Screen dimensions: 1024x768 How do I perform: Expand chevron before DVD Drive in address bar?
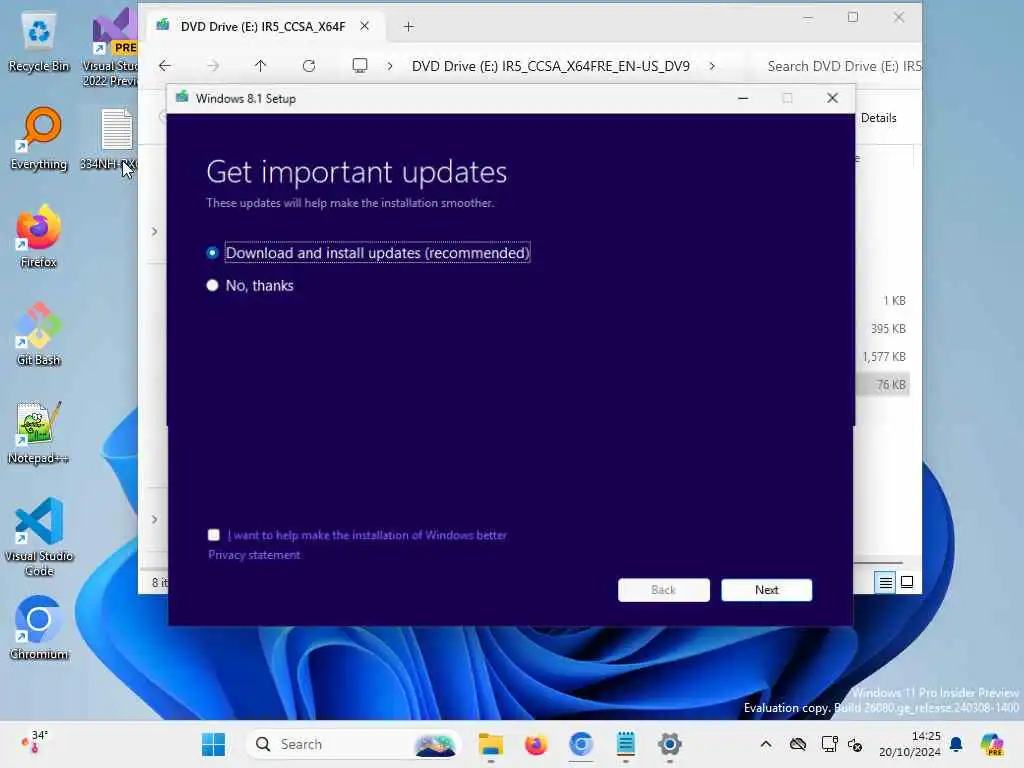click(x=390, y=66)
